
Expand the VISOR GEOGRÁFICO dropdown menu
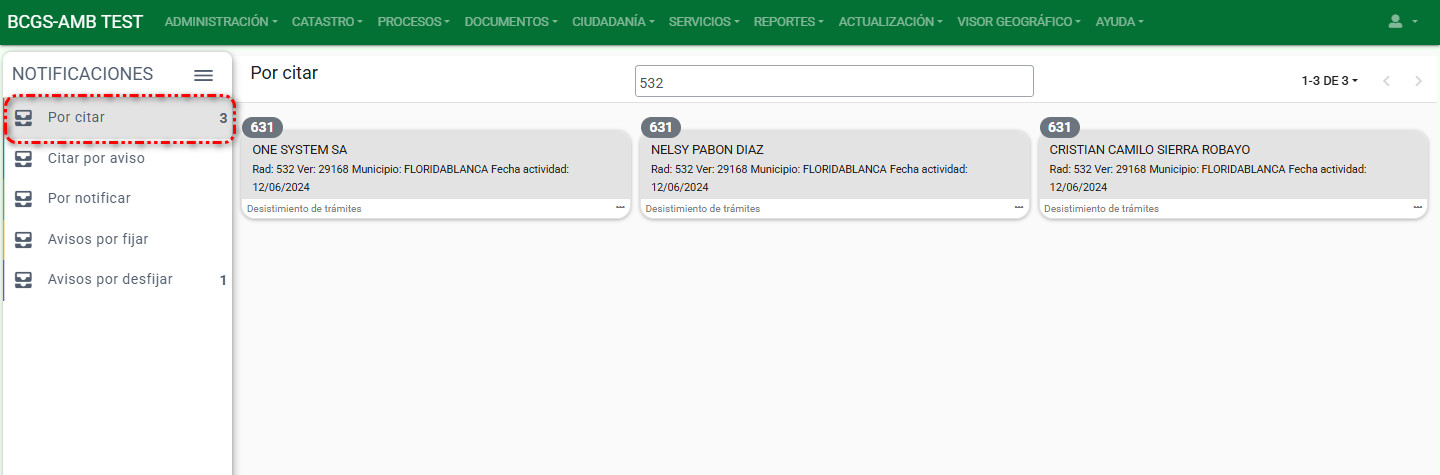tap(1018, 21)
